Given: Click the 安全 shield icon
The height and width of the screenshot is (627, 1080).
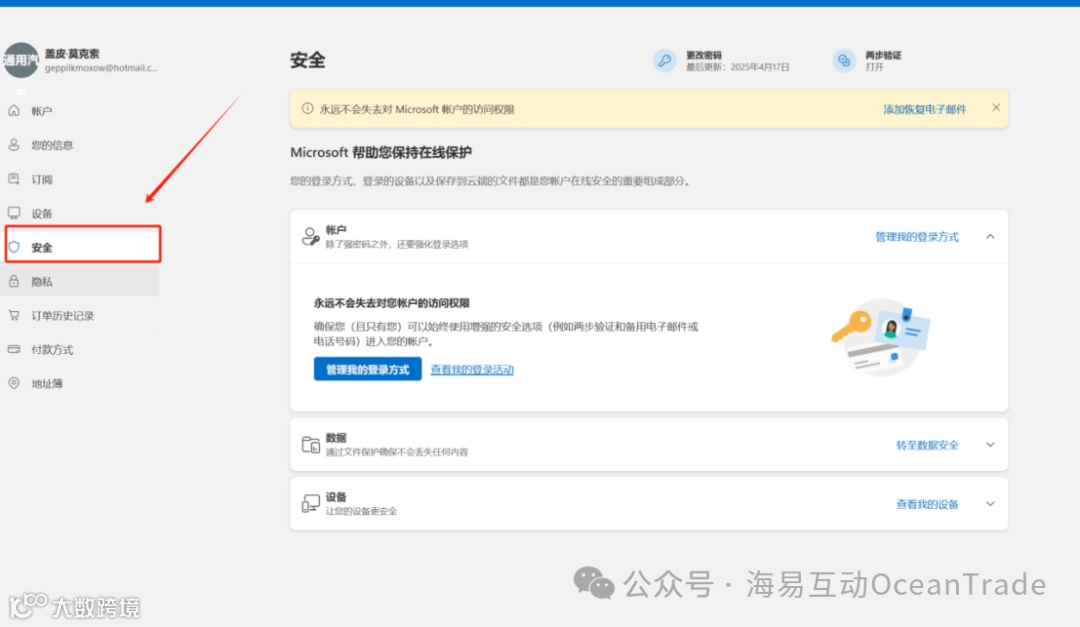Looking at the screenshot, I should 14,247.
